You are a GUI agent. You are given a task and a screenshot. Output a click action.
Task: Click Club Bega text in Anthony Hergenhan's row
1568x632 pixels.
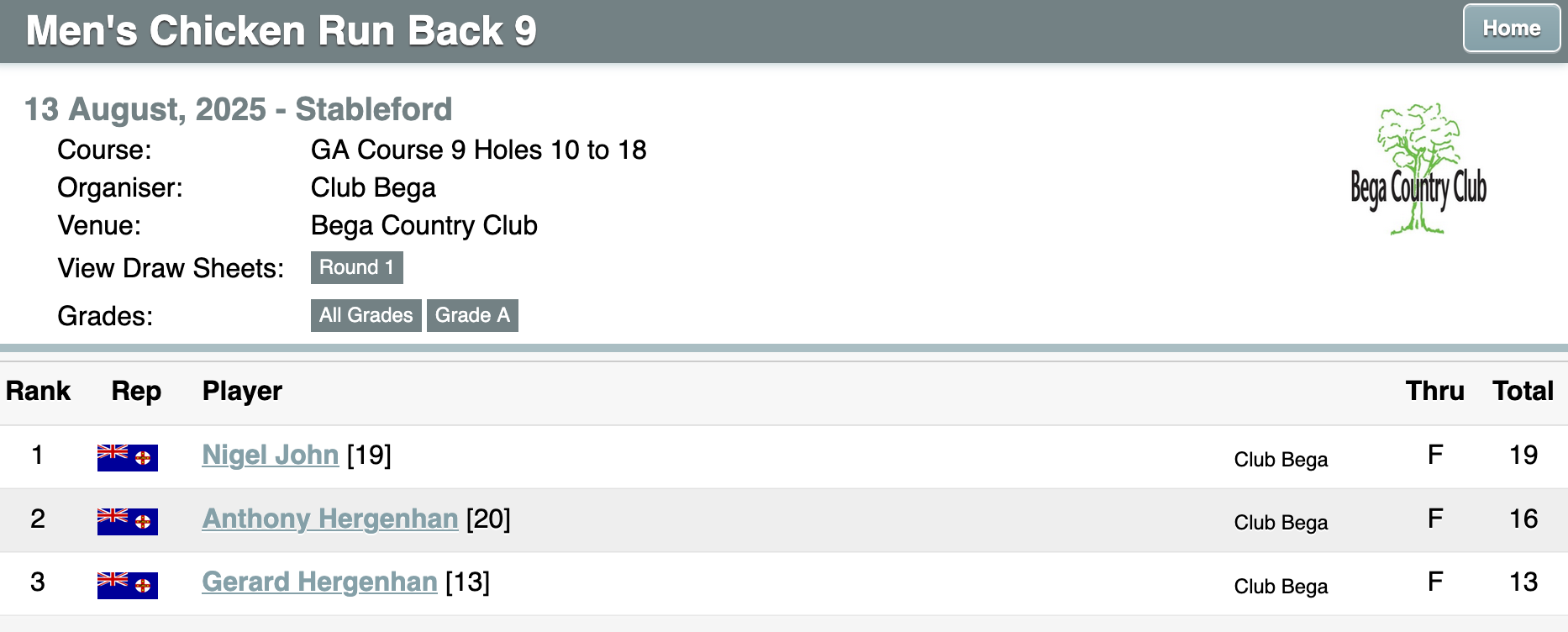(x=1281, y=523)
